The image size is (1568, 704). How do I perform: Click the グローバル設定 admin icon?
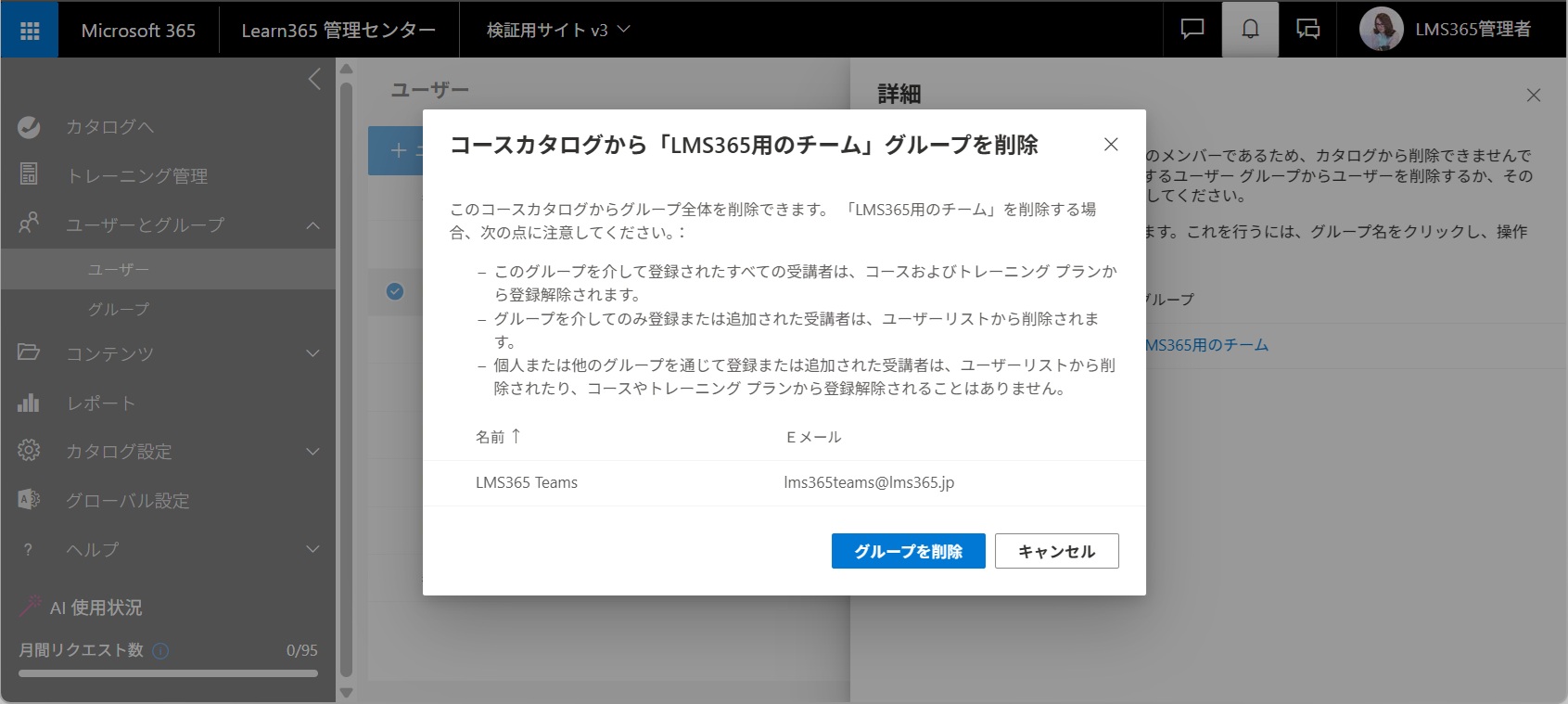pyautogui.click(x=29, y=500)
